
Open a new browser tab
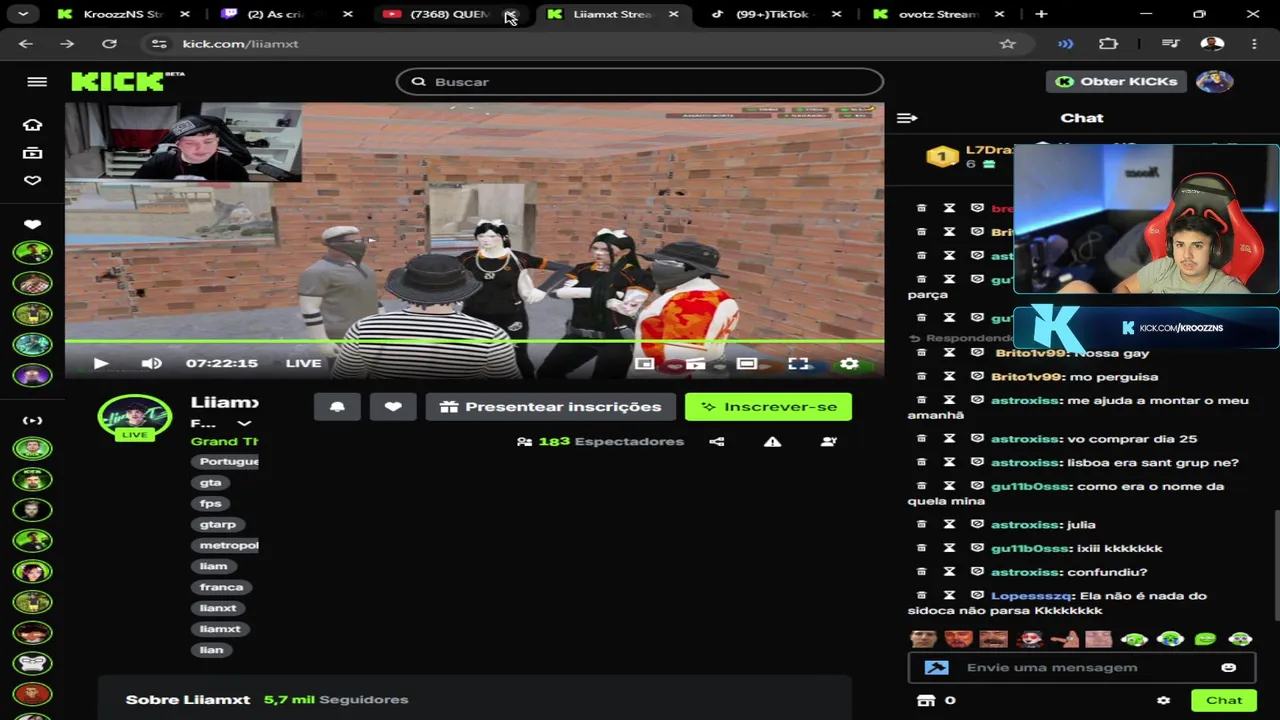point(1041,14)
